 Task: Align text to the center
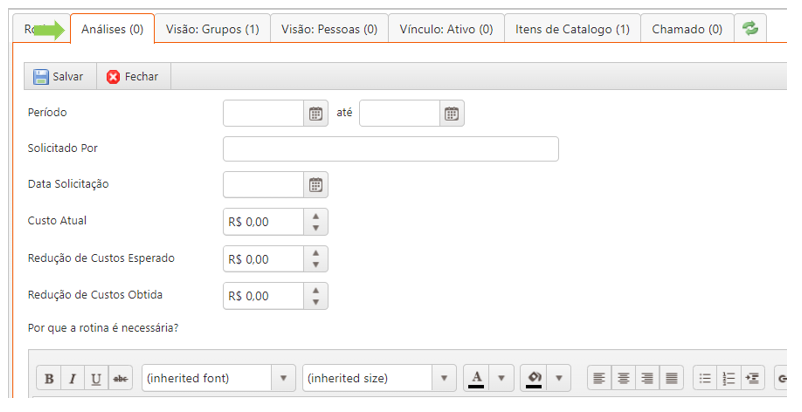click(623, 379)
